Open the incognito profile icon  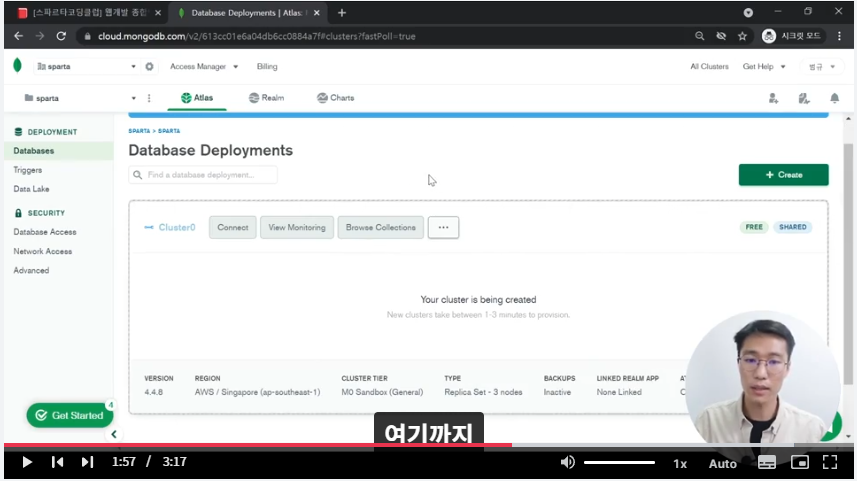coord(769,36)
